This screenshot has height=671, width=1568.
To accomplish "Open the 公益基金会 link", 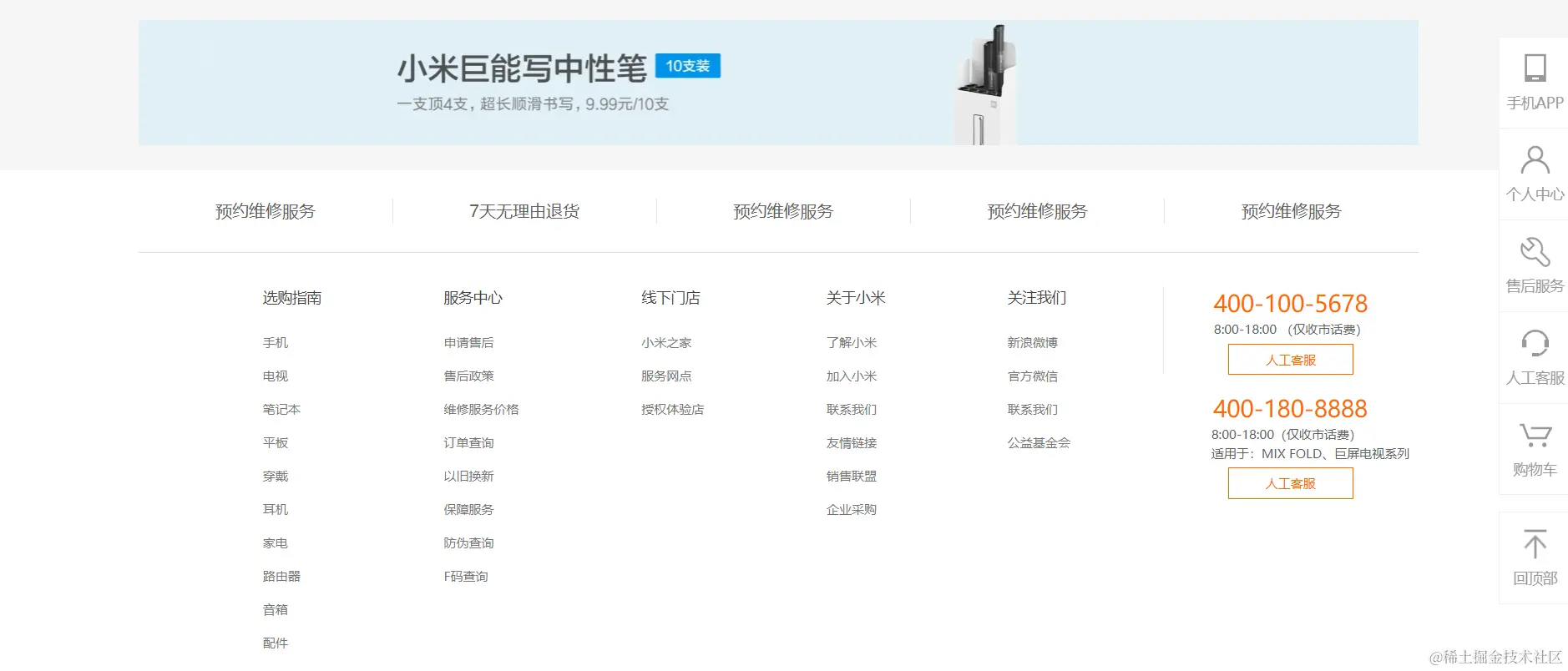I will [1039, 443].
